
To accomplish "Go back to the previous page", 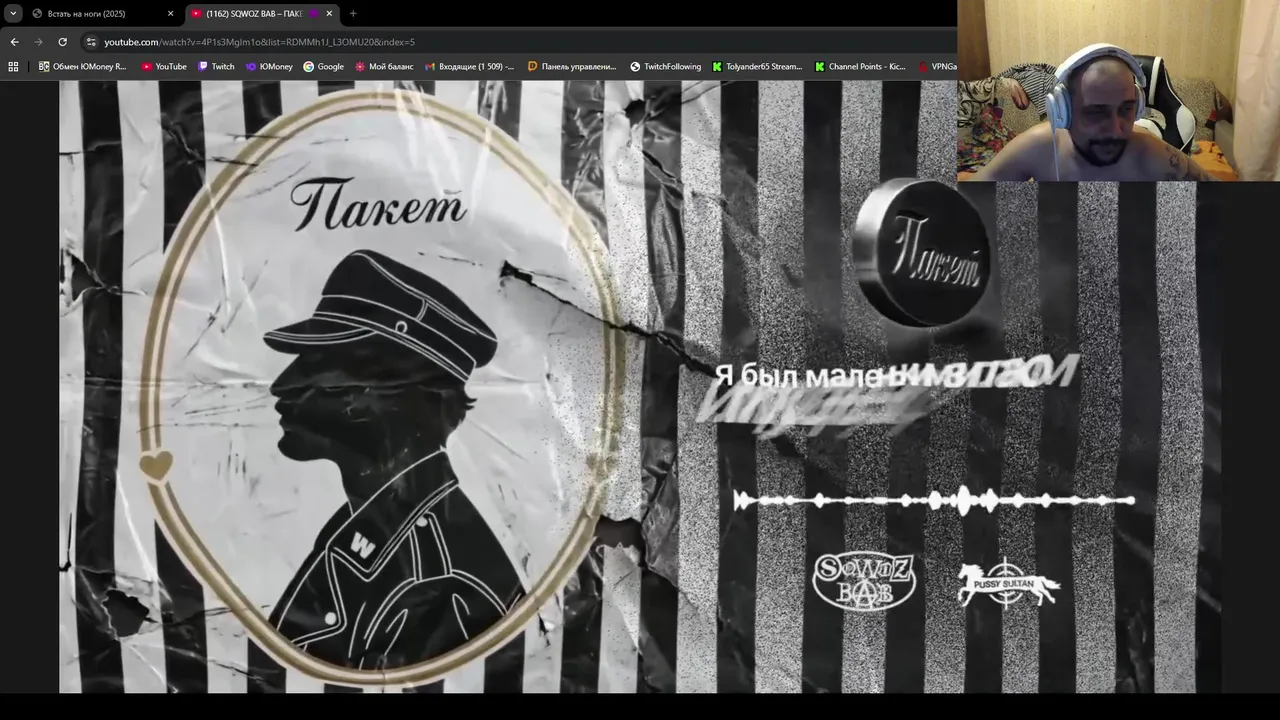I will coord(14,42).
